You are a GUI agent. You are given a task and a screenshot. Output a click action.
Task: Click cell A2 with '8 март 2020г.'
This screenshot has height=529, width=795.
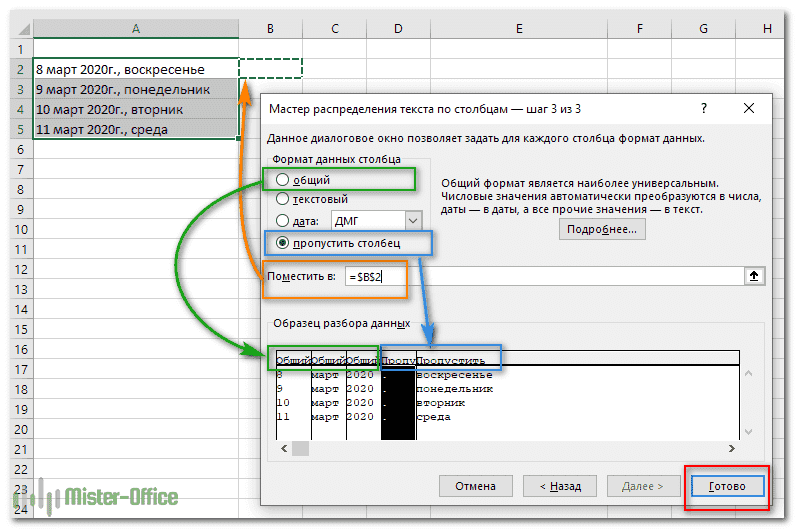[135, 69]
